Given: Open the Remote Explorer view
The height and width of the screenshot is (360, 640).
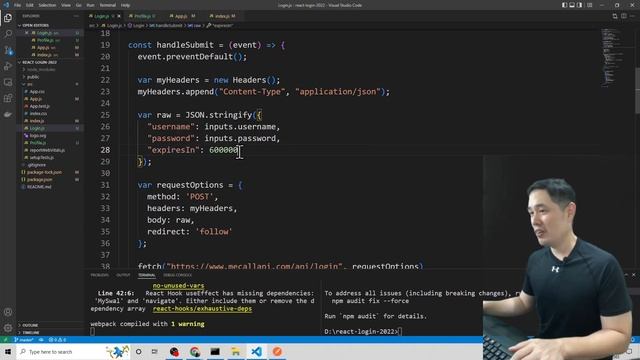Looking at the screenshot, I should tap(8, 82).
